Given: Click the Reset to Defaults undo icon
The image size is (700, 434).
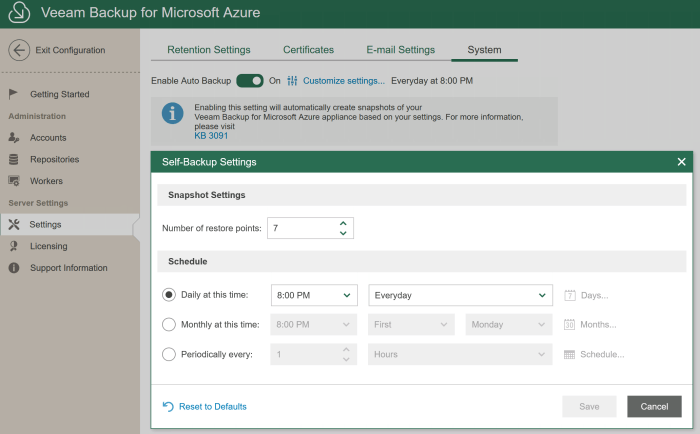Looking at the screenshot, I should coord(168,406).
